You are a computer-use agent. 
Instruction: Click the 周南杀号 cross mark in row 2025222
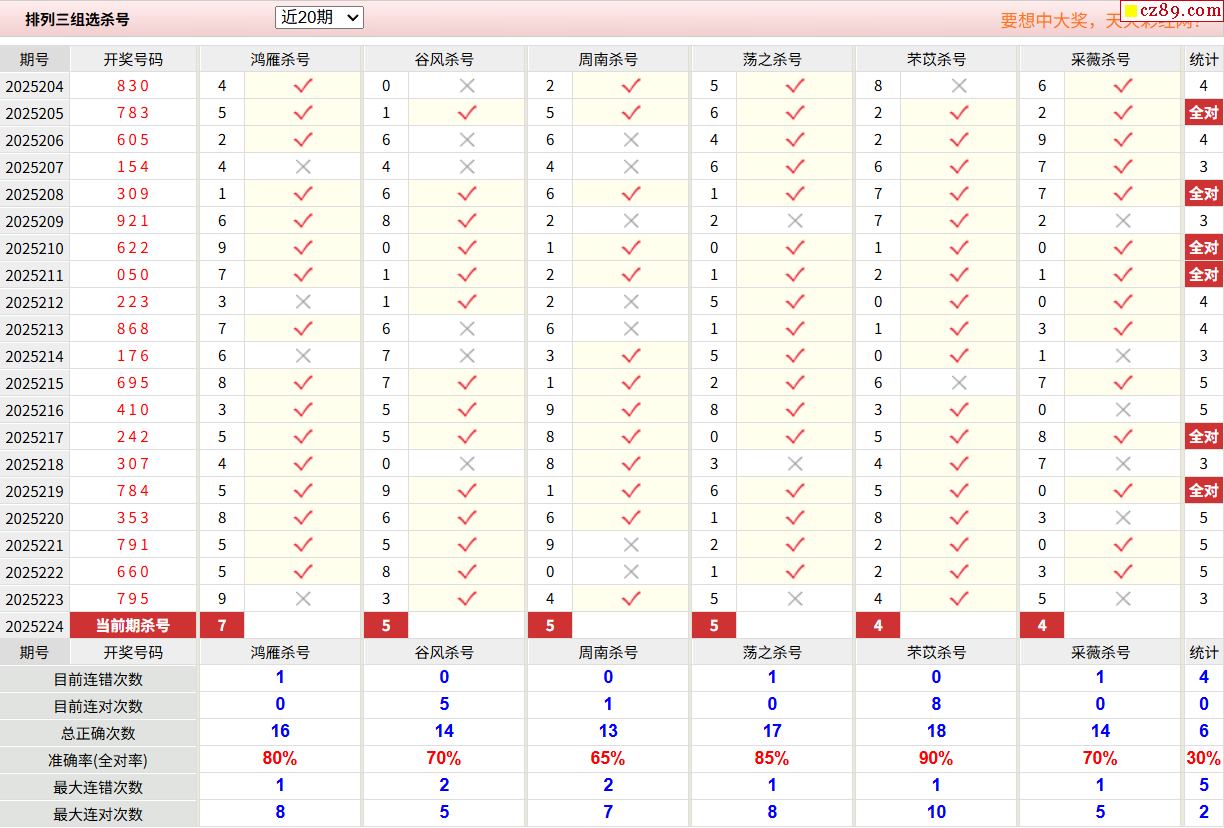631,572
